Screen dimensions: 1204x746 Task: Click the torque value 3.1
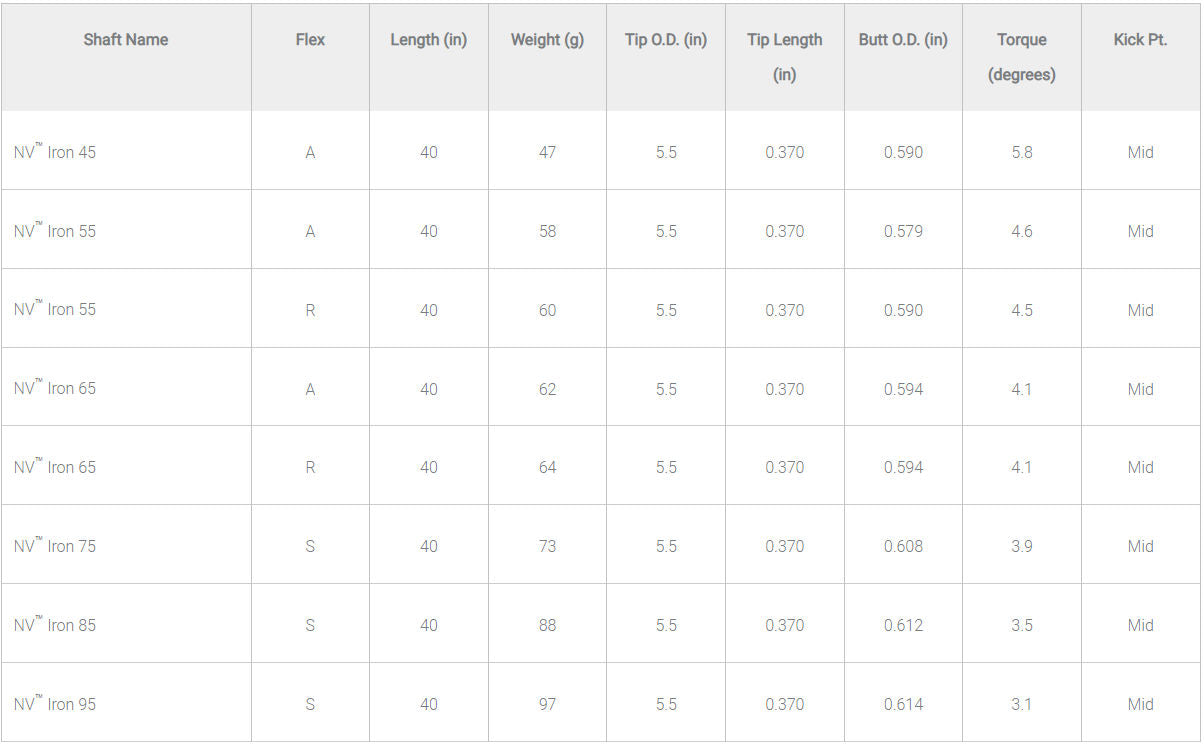(x=1021, y=704)
